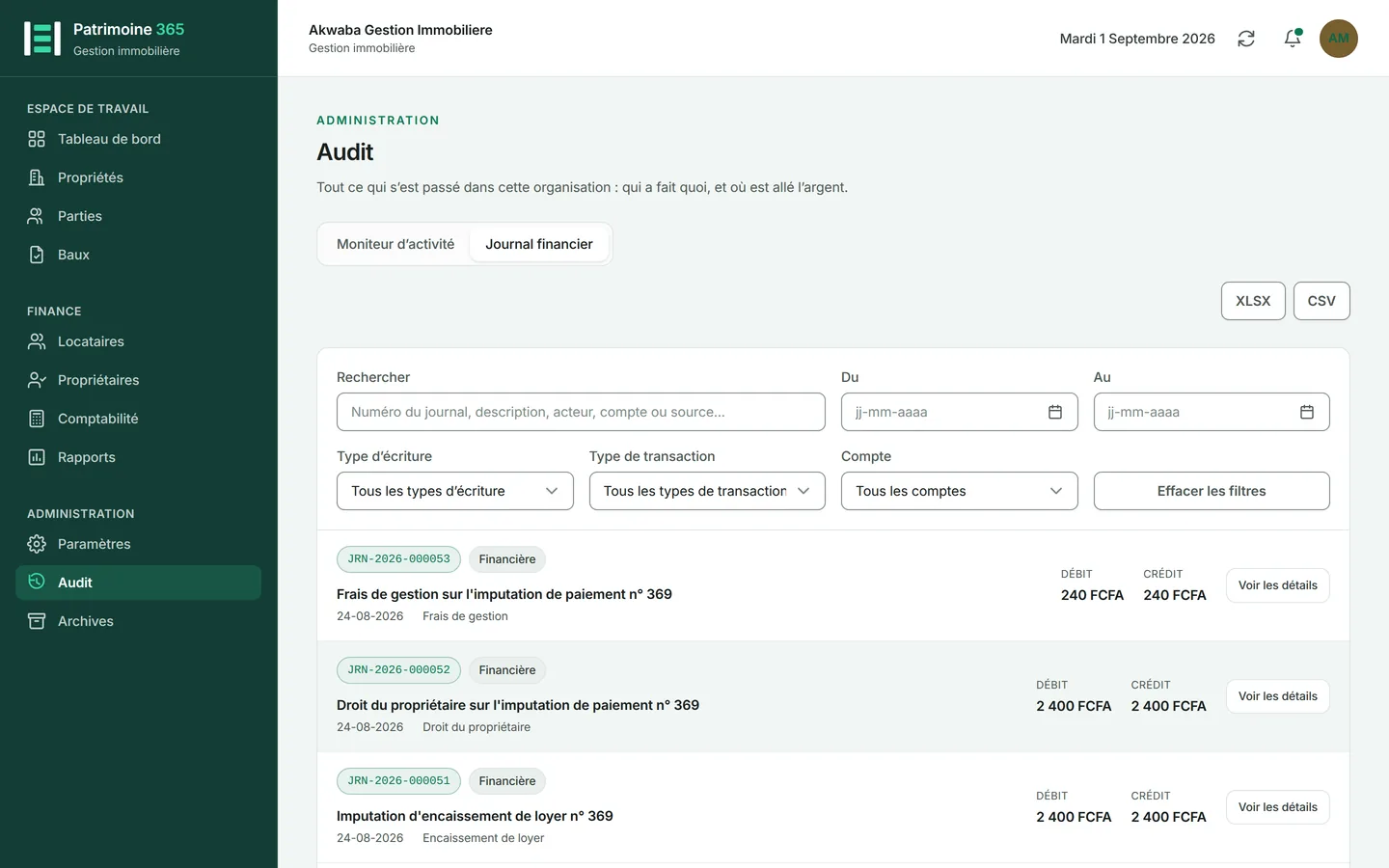
Task: Focus the Rechercher search field
Action: click(x=581, y=412)
